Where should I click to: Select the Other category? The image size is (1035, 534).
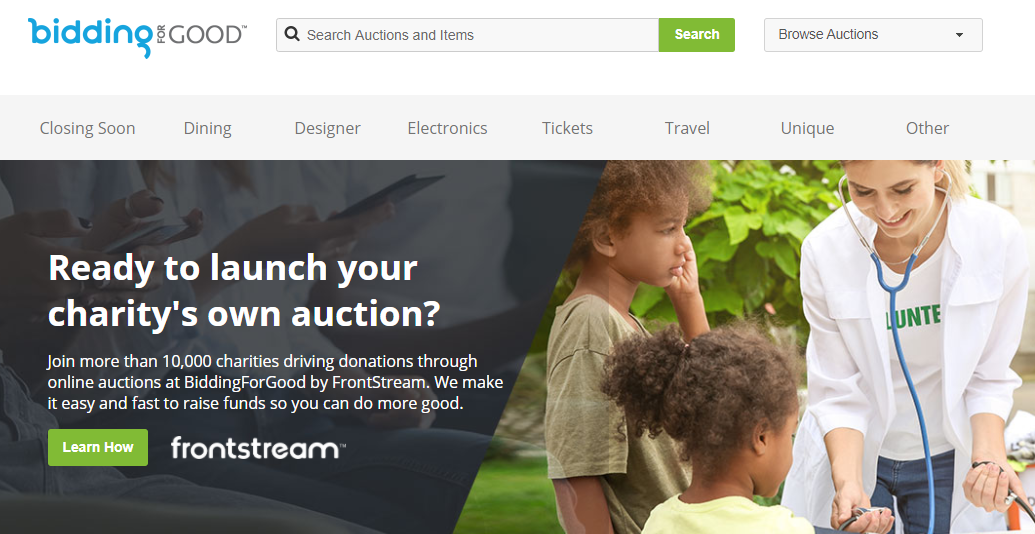[x=927, y=128]
